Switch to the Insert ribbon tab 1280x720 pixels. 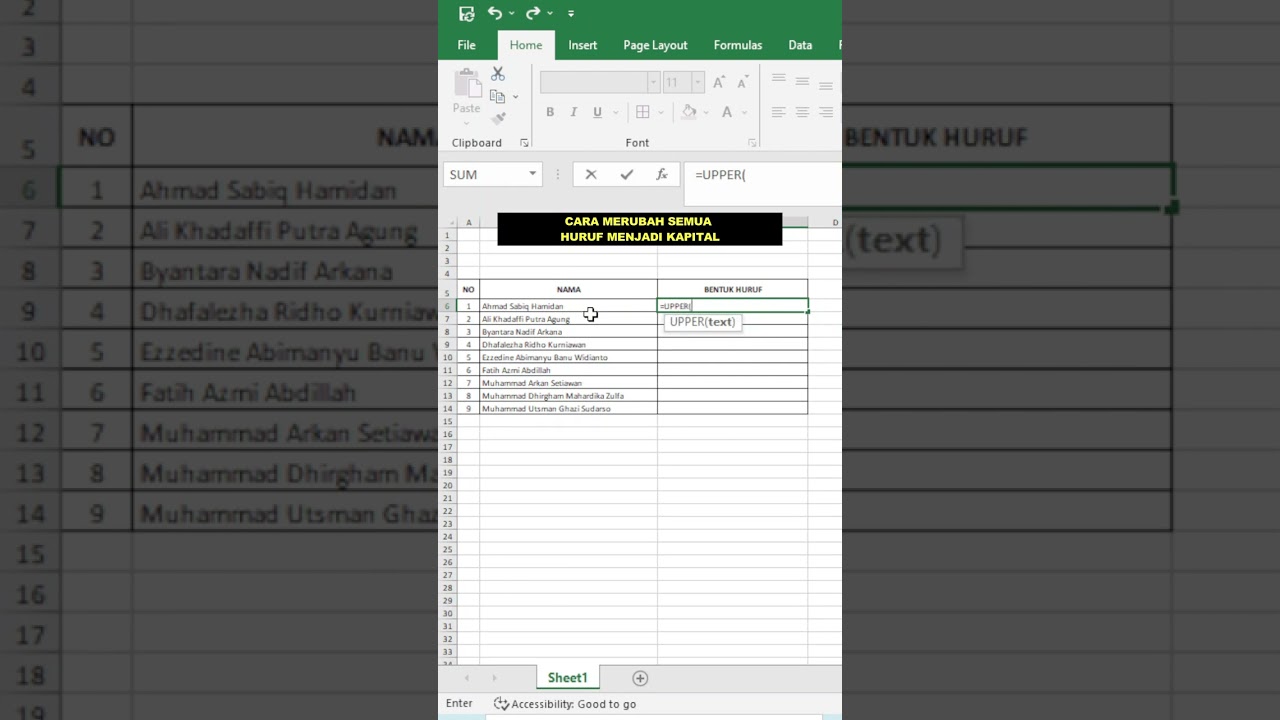tap(583, 45)
